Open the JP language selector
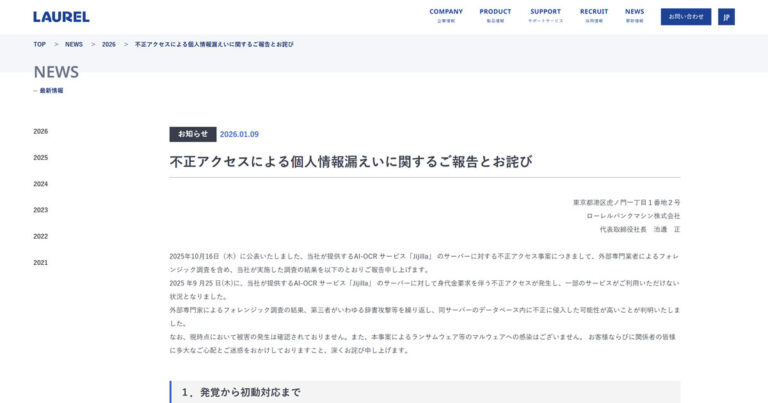Viewport: 768px width, 403px height. [726, 16]
